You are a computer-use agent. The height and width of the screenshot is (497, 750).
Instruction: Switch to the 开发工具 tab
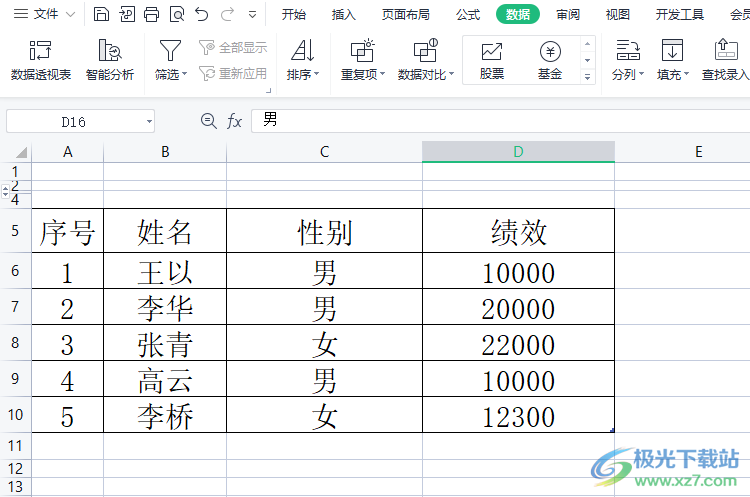pos(680,14)
